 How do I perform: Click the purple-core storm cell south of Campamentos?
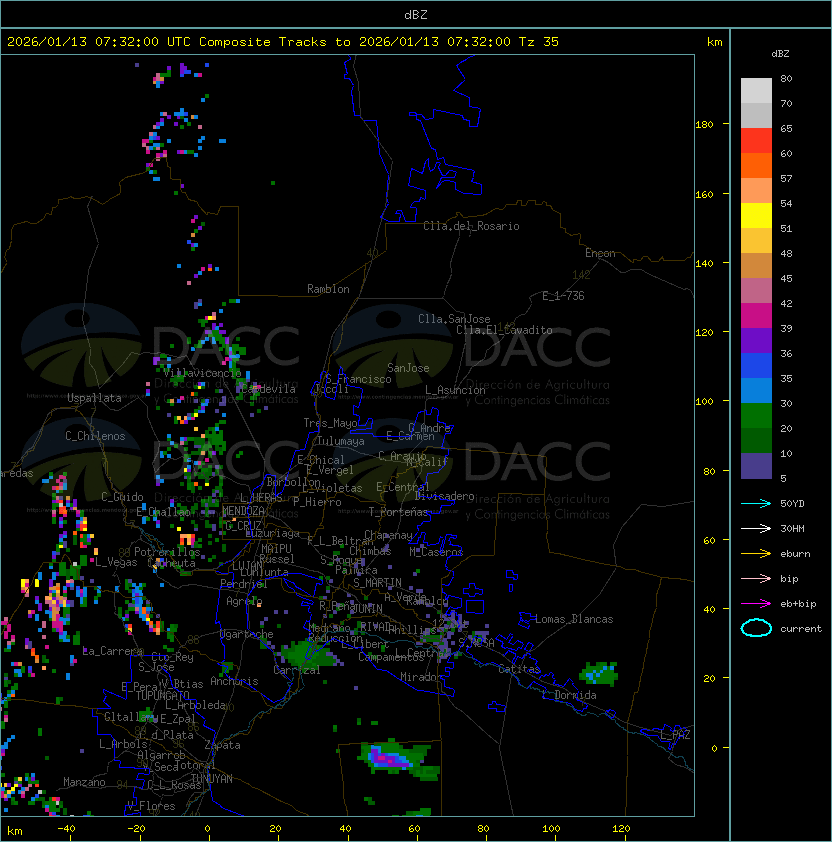(395, 759)
